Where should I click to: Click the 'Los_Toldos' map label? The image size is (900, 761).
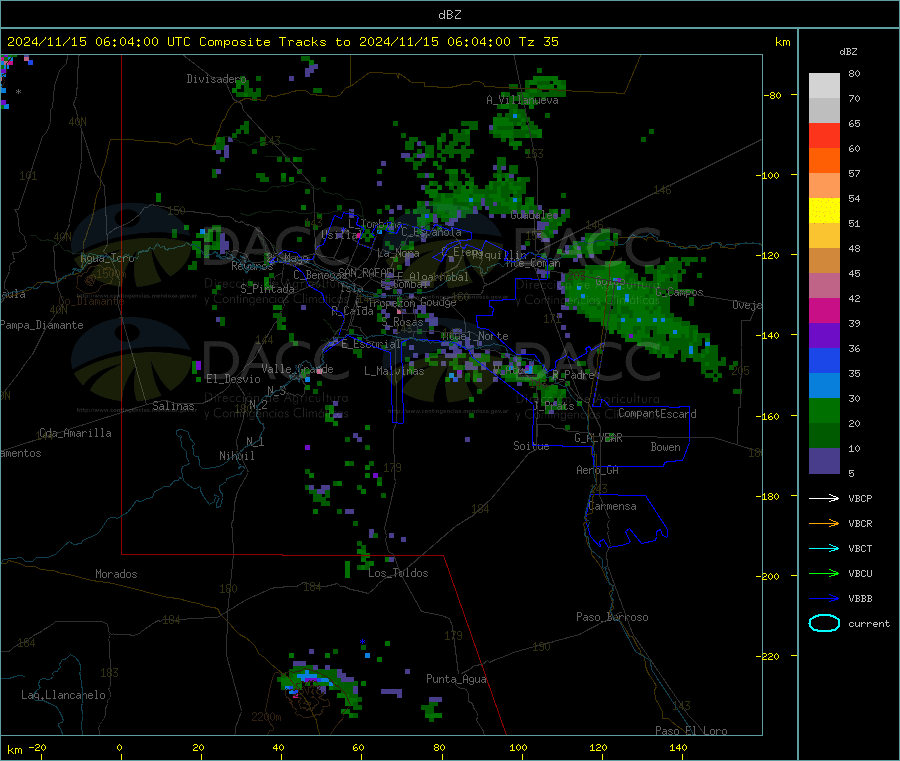[x=398, y=573]
